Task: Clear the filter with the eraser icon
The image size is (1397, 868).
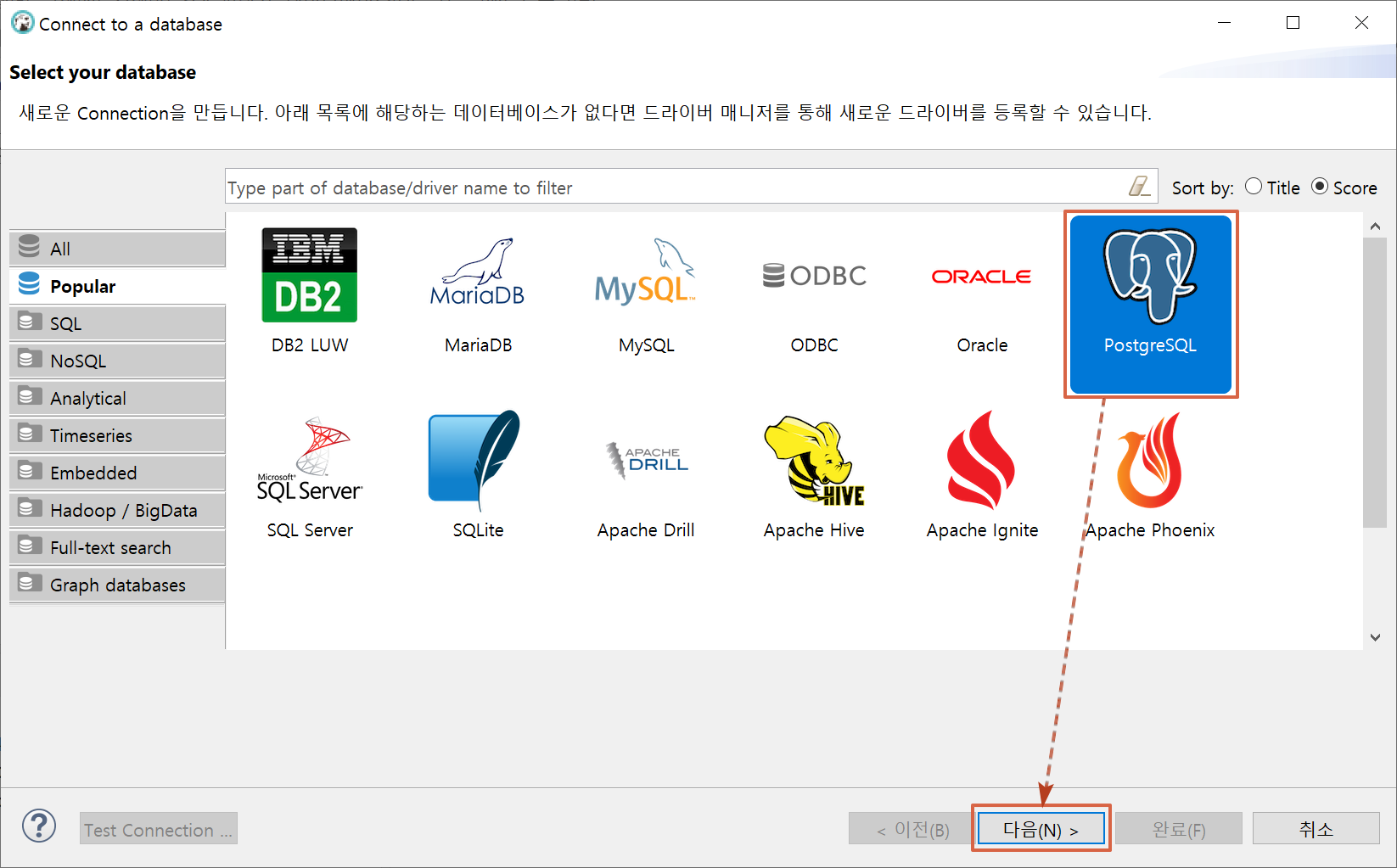Action: 1139,186
